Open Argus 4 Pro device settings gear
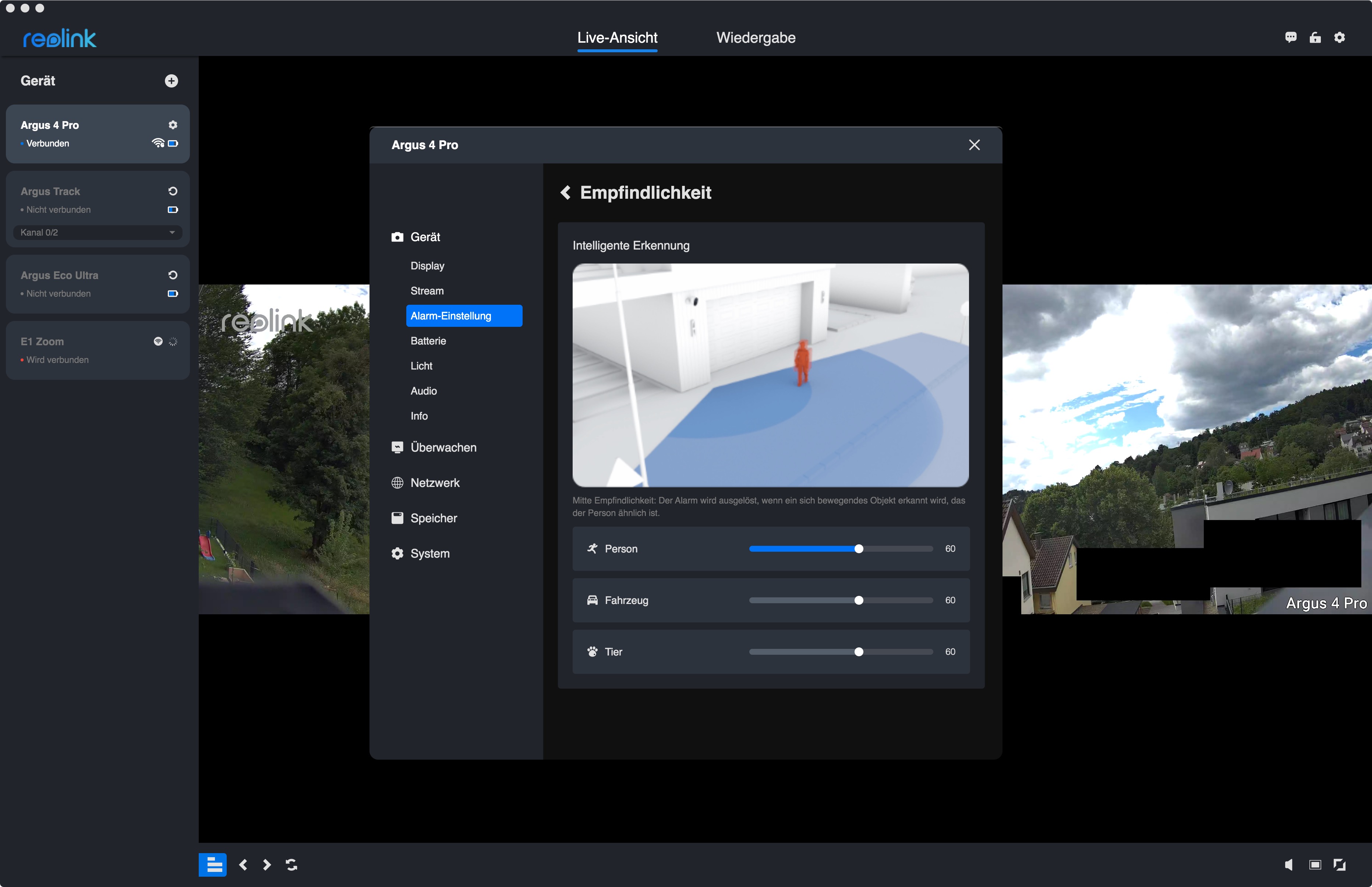Image resolution: width=1372 pixels, height=887 pixels. (x=173, y=125)
